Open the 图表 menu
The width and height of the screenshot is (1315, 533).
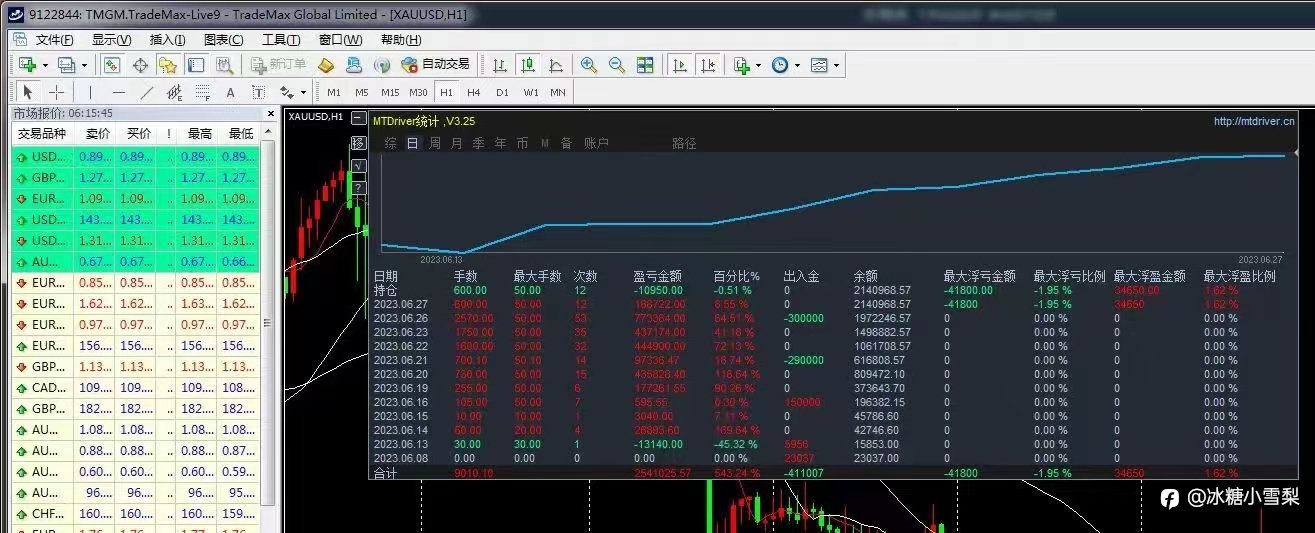pyautogui.click(x=223, y=40)
